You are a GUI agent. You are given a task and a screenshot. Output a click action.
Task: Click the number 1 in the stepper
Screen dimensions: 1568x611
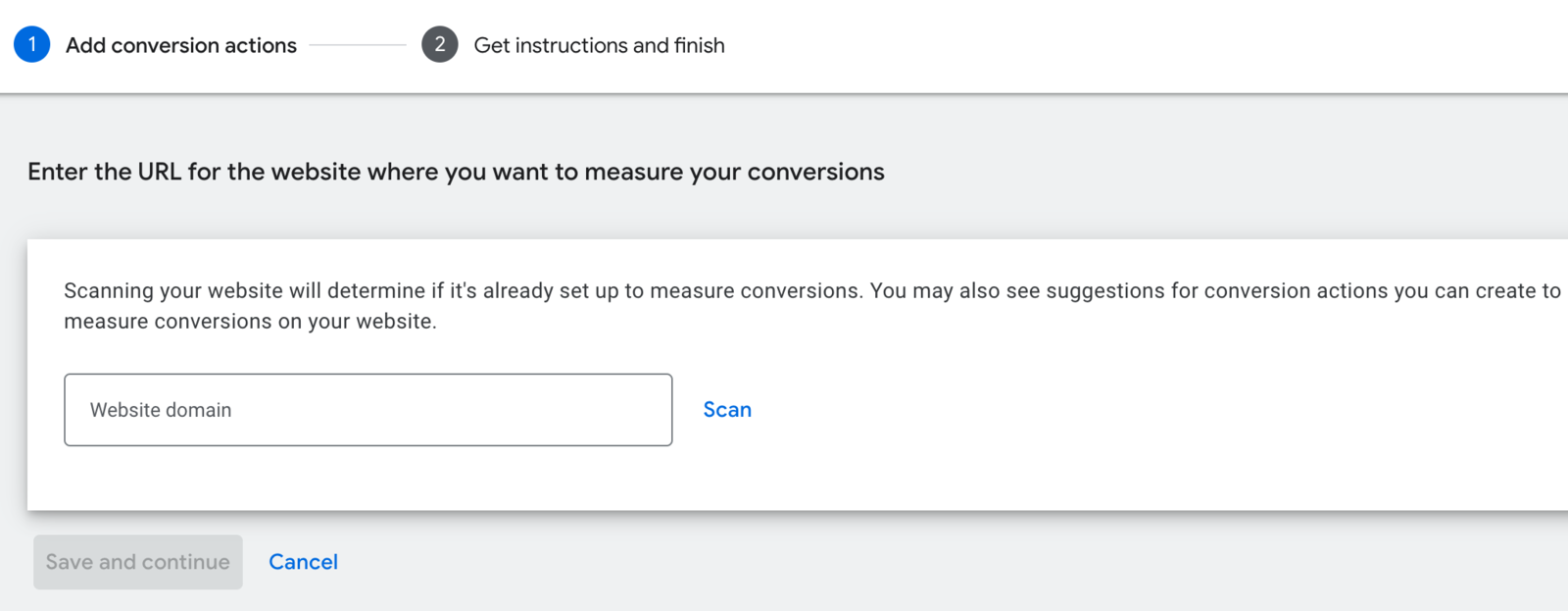point(31,44)
